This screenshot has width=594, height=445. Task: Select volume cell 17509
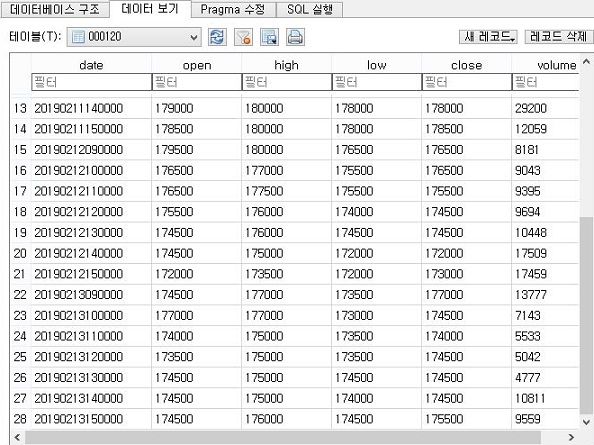pos(546,253)
